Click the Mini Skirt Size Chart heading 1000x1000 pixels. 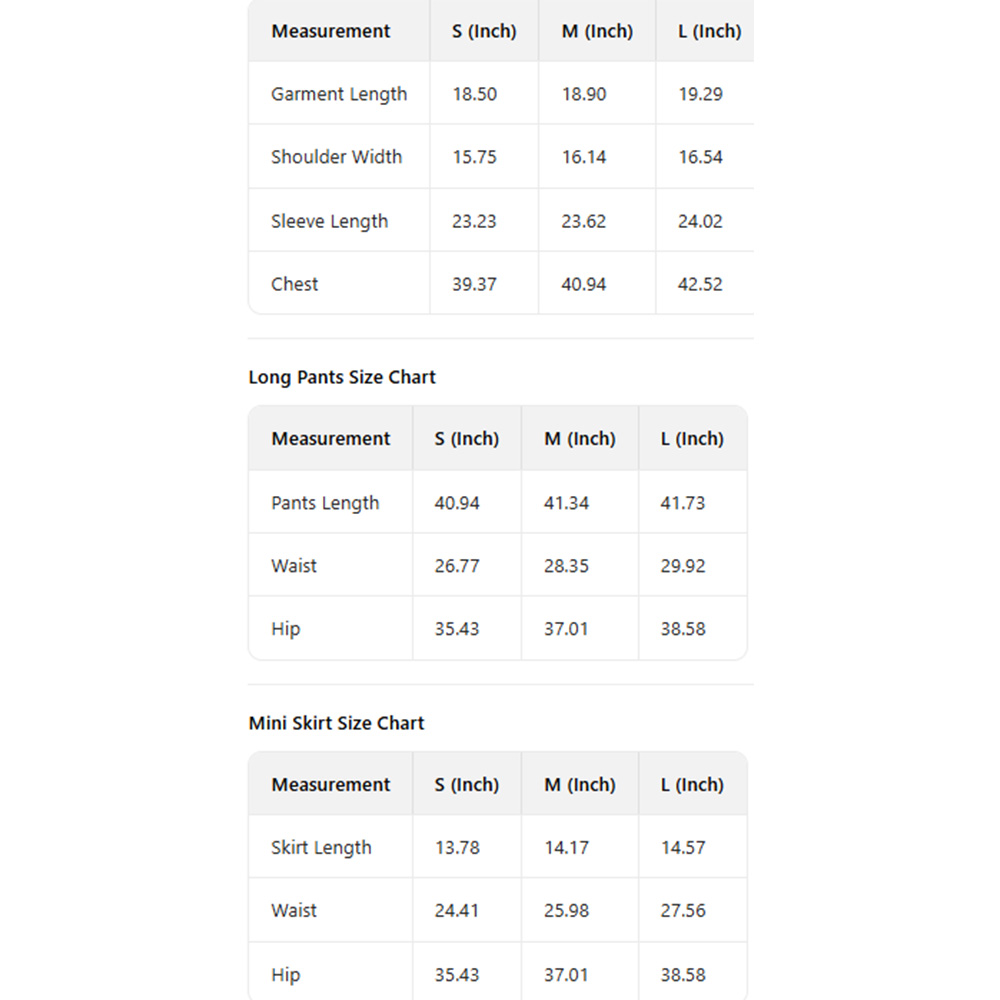pyautogui.click(x=336, y=723)
